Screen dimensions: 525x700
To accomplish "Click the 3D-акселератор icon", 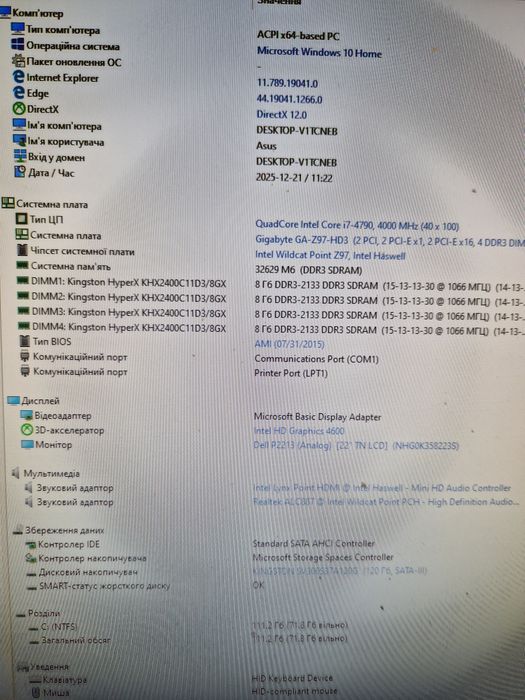I will 27,430.
